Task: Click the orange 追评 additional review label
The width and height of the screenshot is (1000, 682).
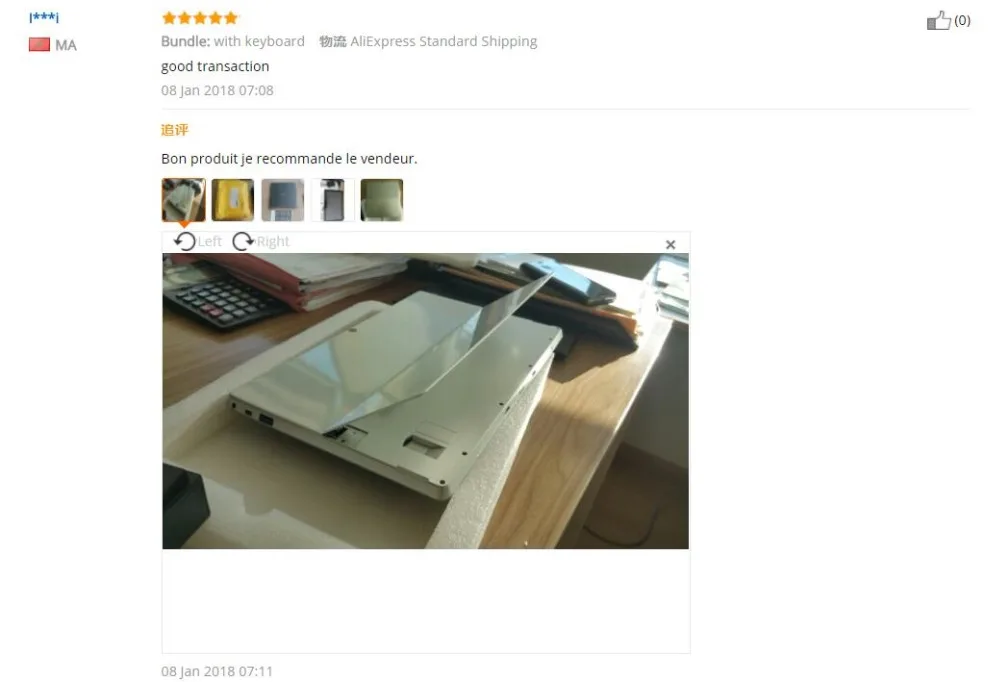Action: [174, 130]
